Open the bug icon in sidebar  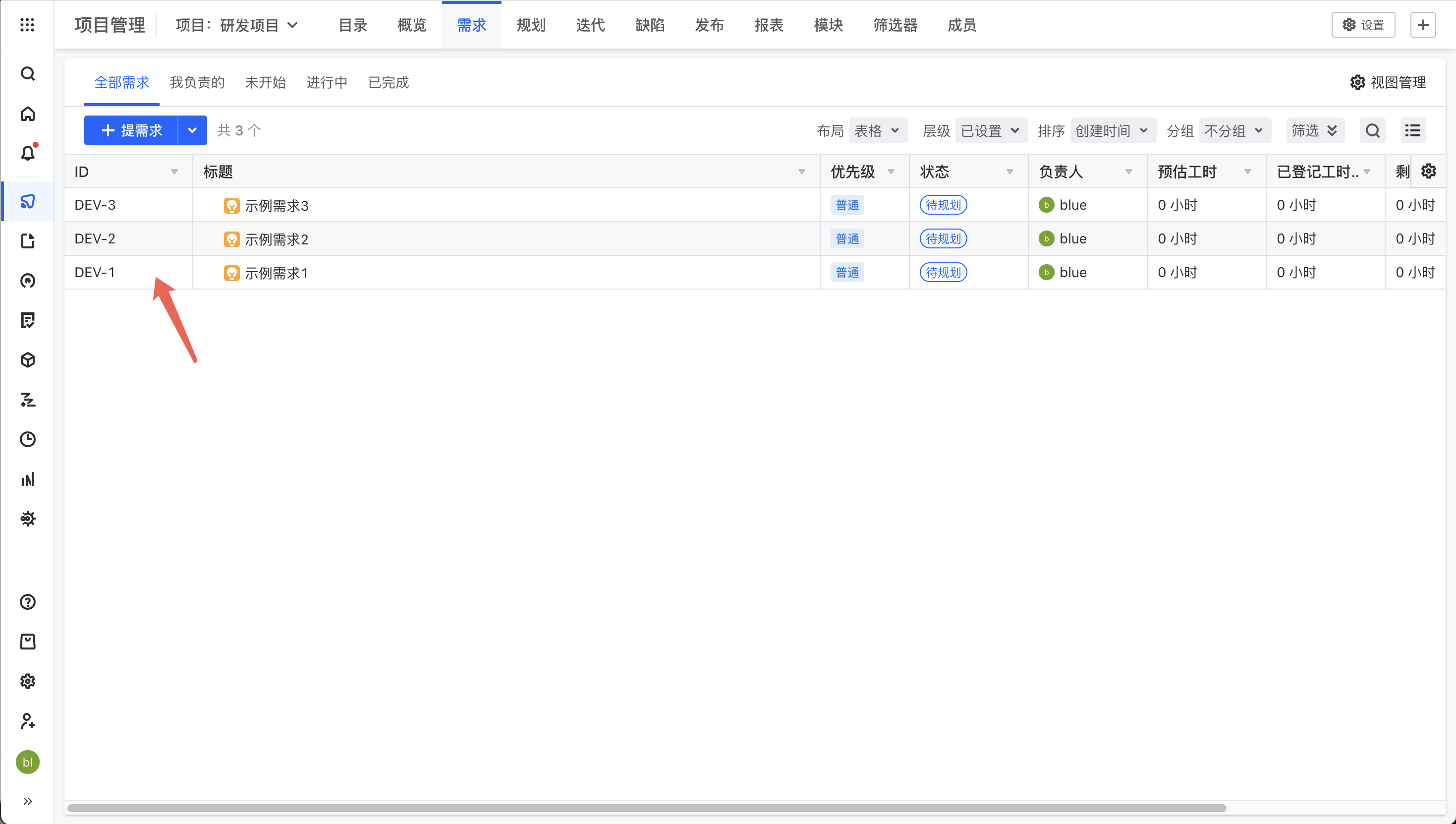[x=28, y=519]
